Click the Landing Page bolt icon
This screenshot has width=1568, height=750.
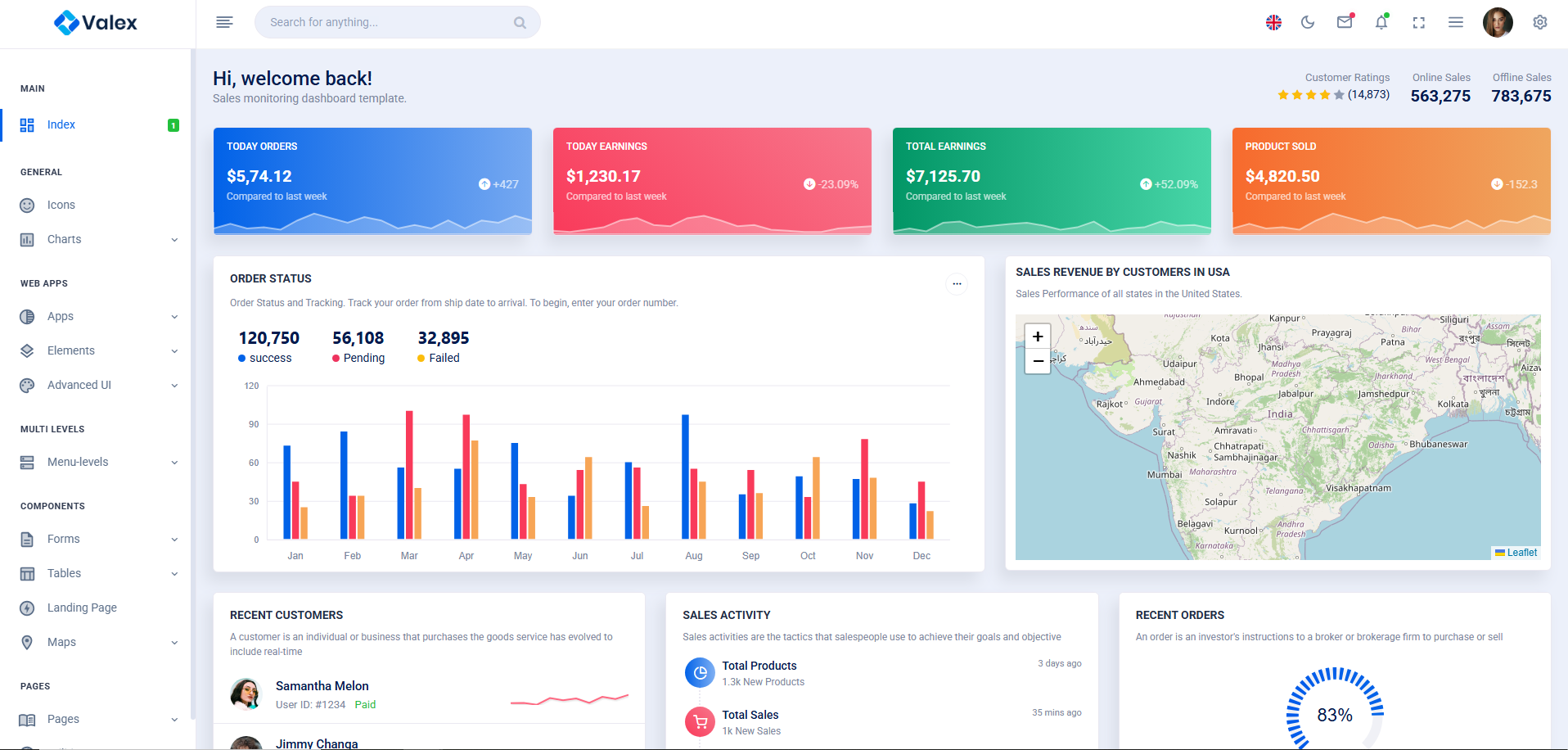(27, 608)
